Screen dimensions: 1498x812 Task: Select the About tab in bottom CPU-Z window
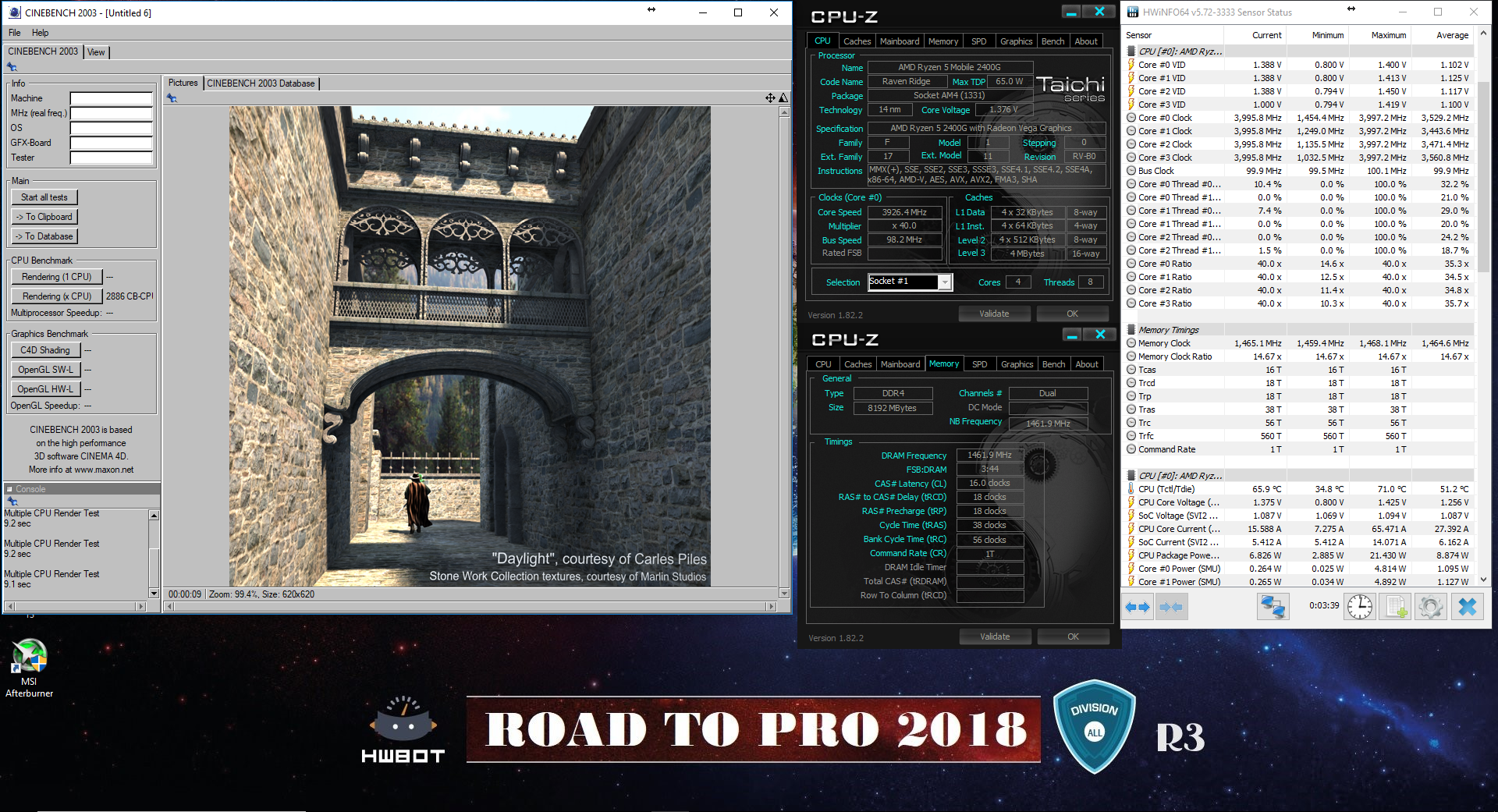1087,364
